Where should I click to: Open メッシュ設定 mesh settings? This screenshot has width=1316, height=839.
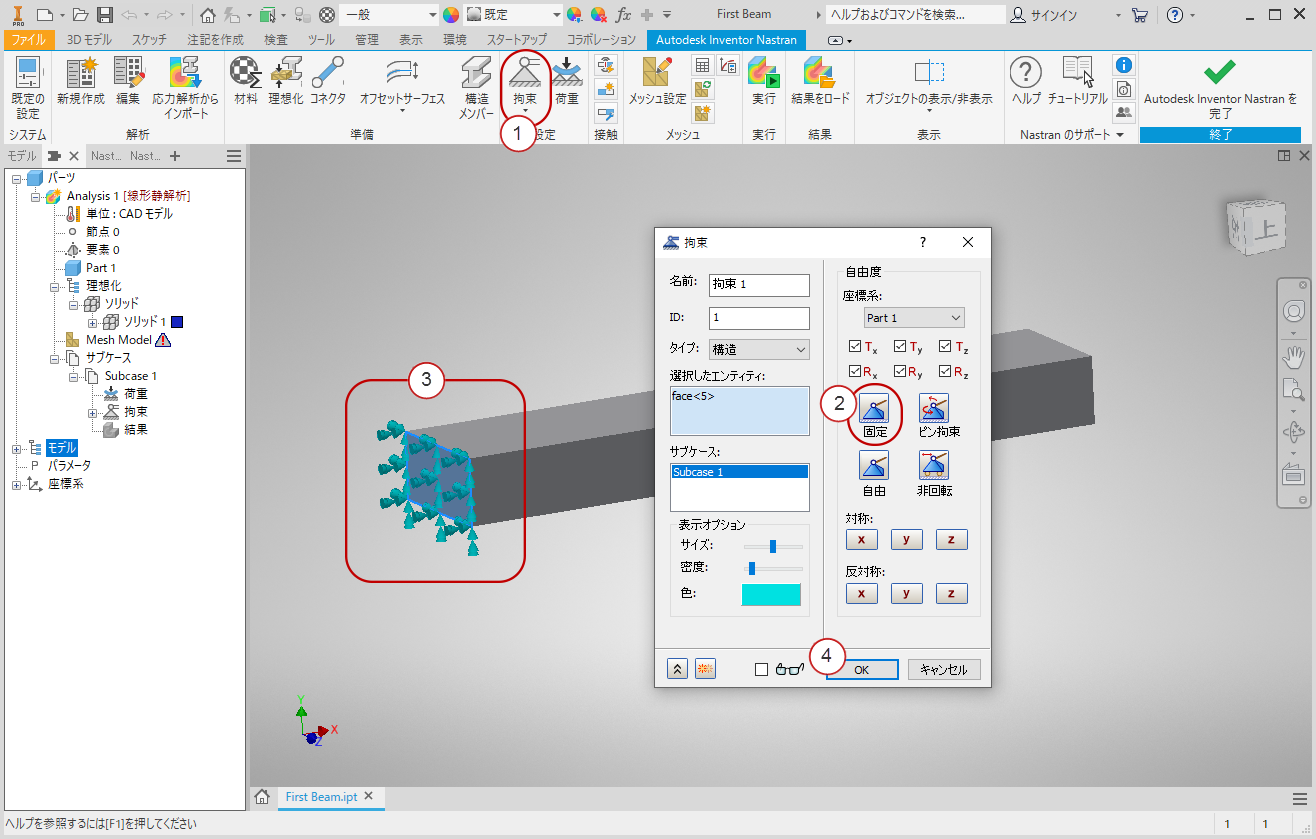click(x=657, y=81)
